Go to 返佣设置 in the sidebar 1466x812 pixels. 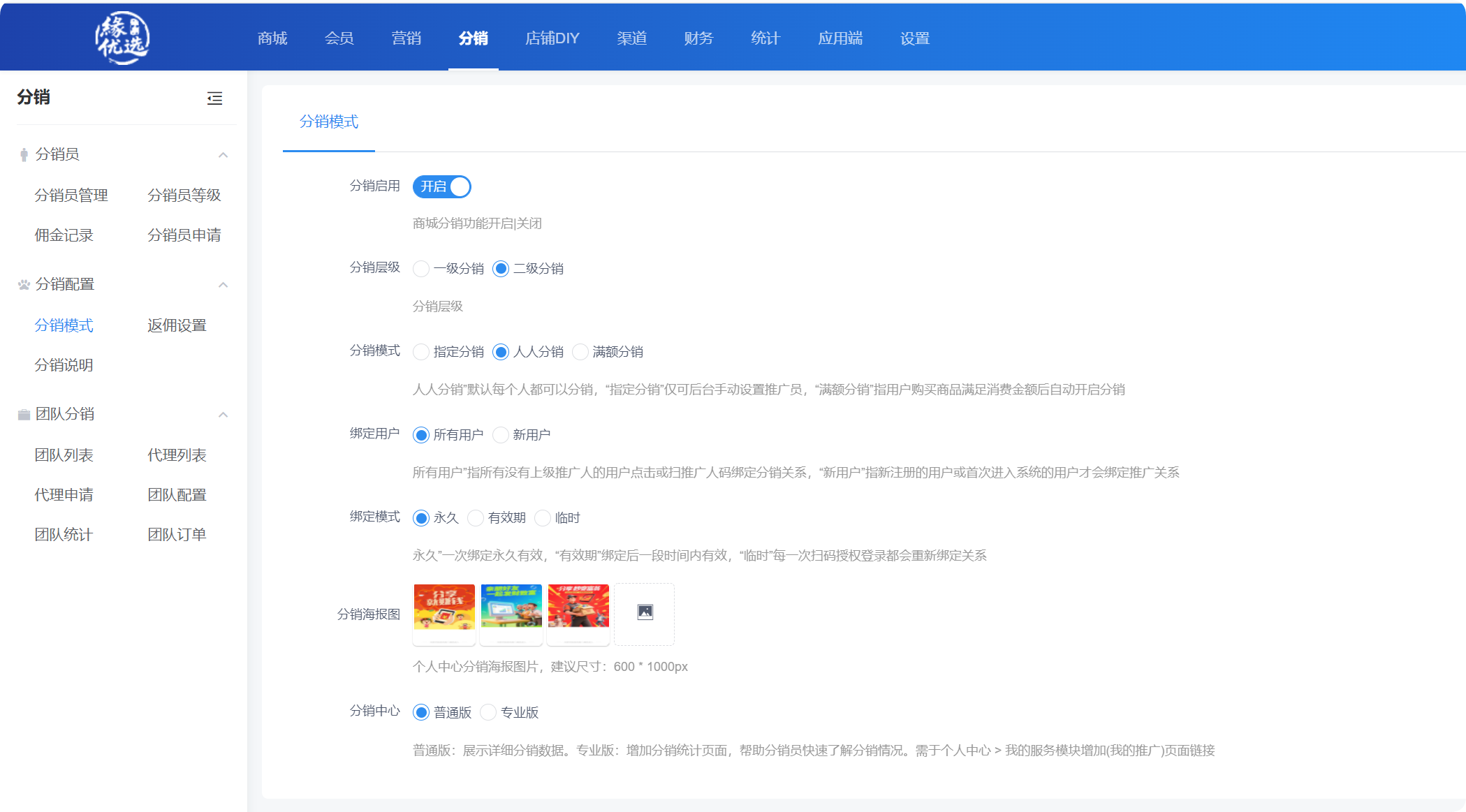click(177, 325)
